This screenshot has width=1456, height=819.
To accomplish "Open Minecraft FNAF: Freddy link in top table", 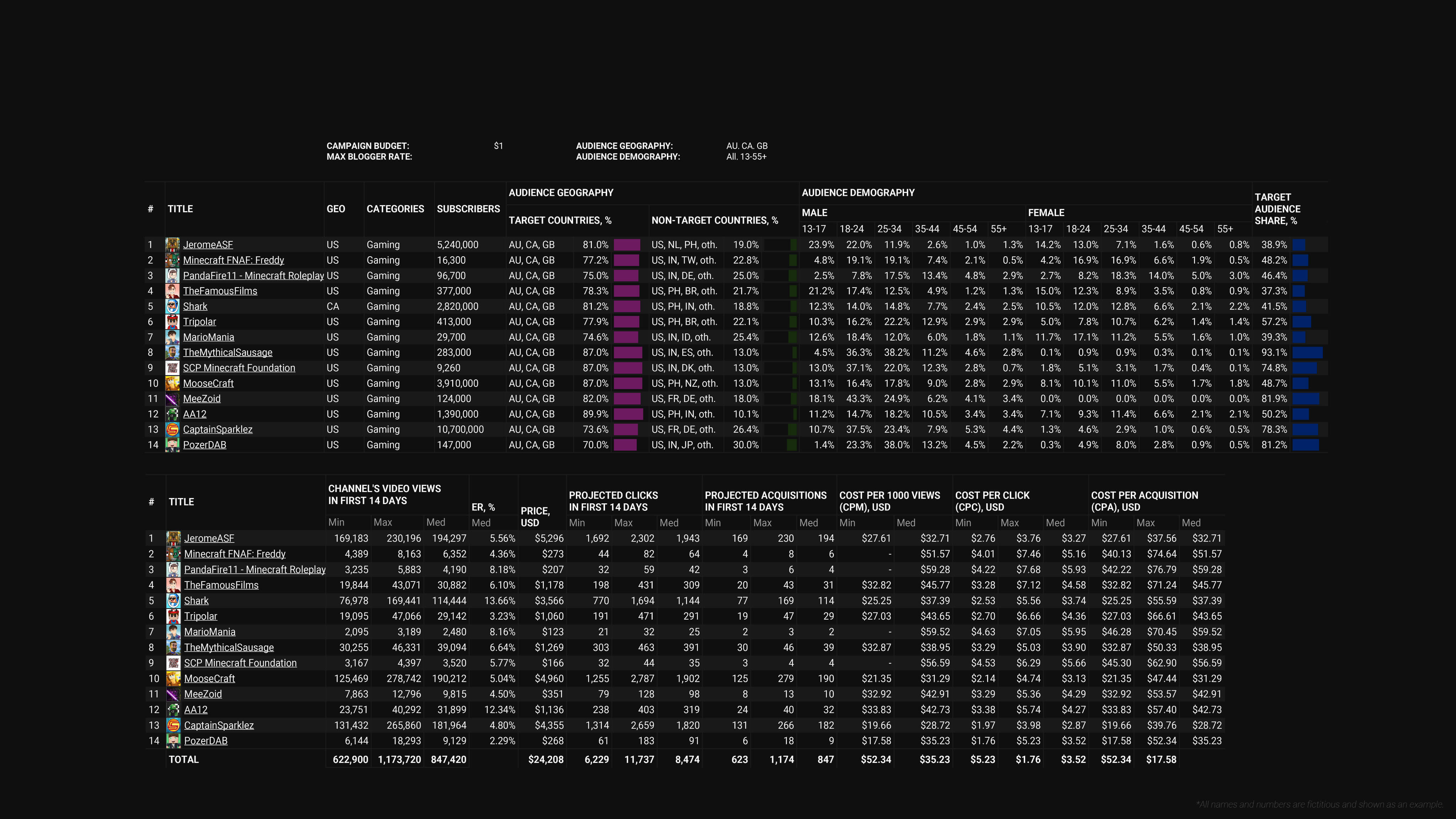I will [234, 260].
